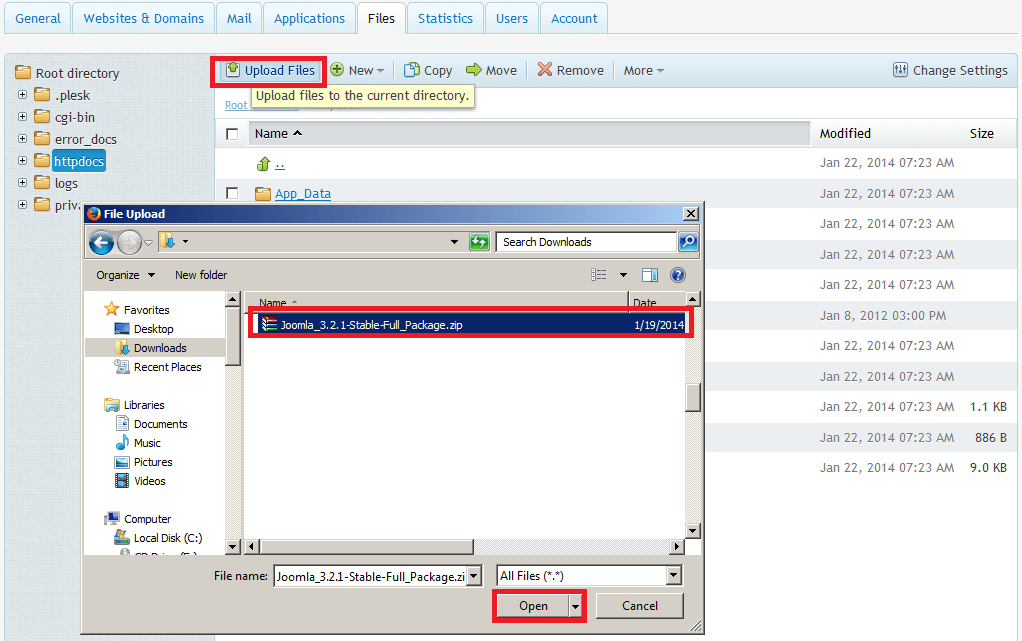Toggle the select-all checkbox beside Name header
This screenshot has height=641, width=1022.
[x=232, y=134]
